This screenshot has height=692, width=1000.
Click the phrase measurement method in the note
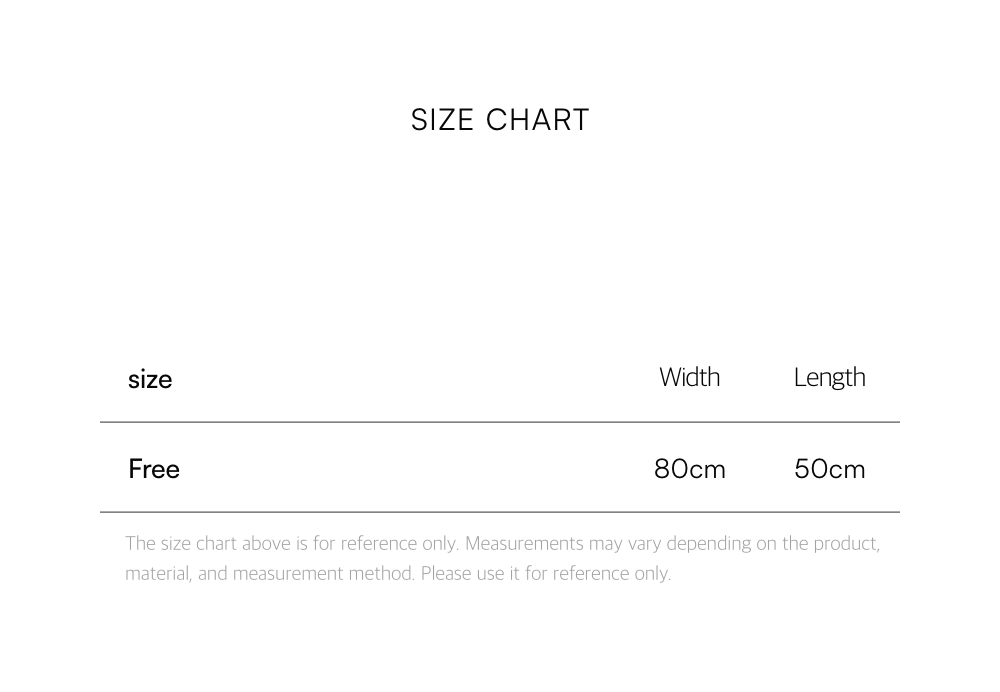click(322, 573)
